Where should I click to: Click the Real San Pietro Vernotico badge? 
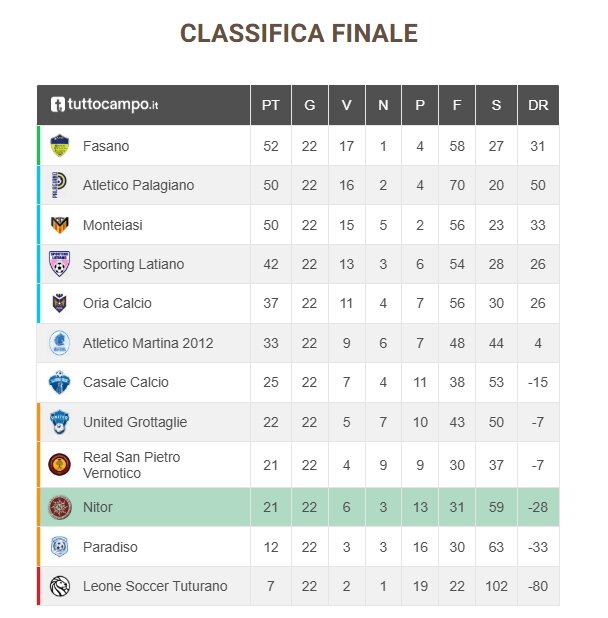[x=59, y=465]
